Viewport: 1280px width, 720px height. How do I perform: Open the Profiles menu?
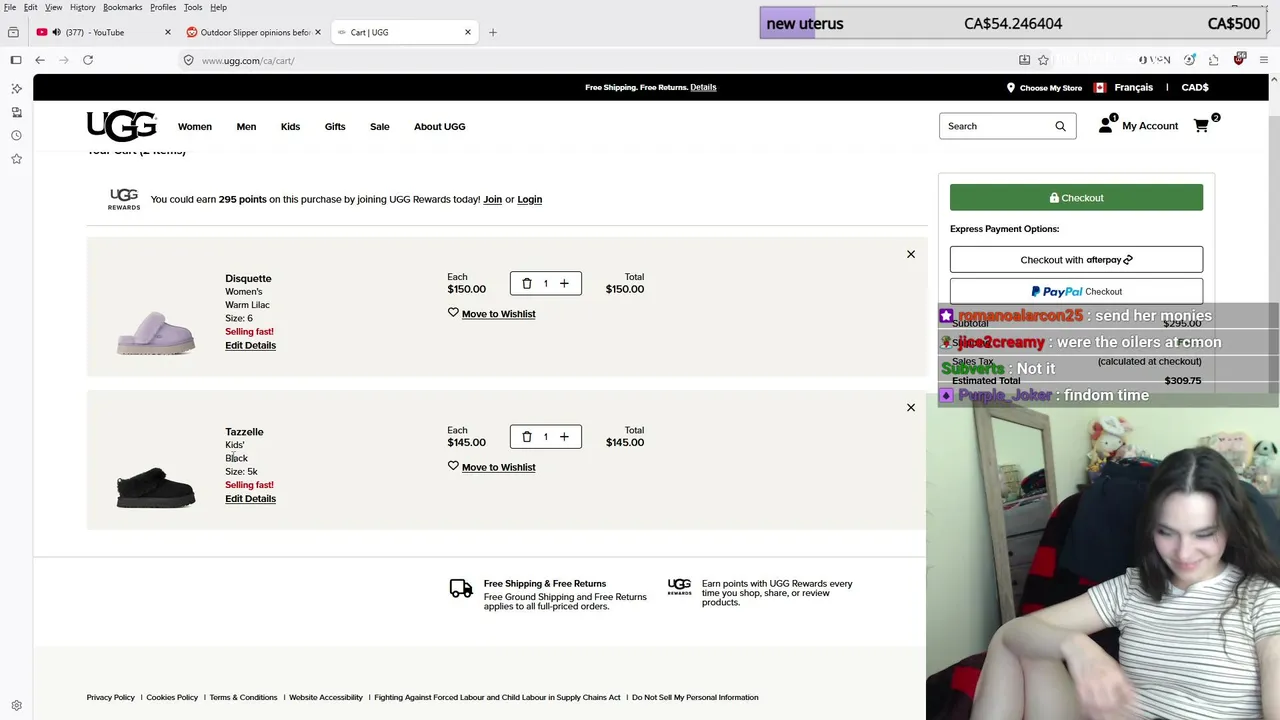163,7
